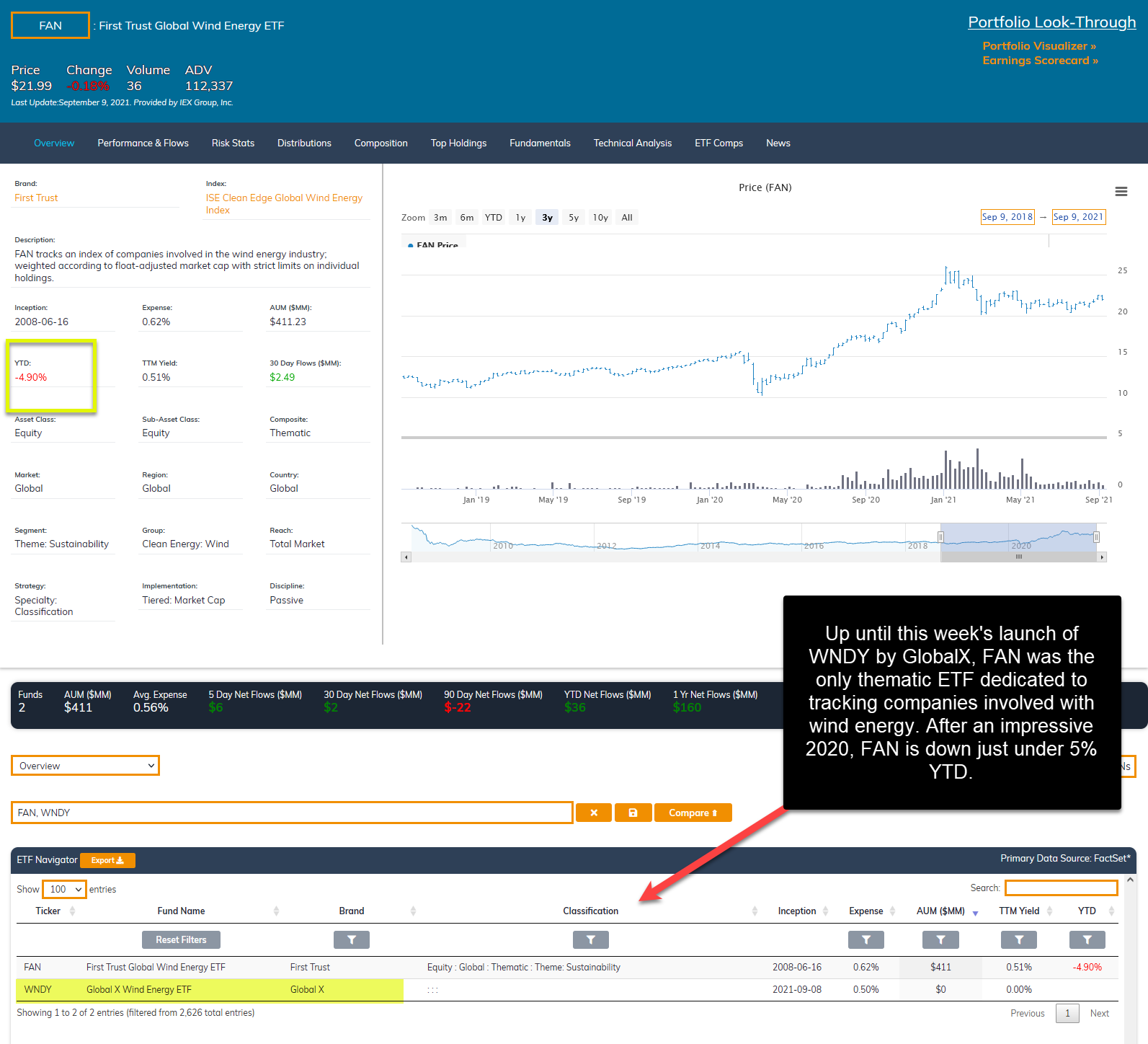Open the chart hamburger menu icon
Image resolution: width=1148 pixels, height=1044 pixels.
pos(1121,191)
